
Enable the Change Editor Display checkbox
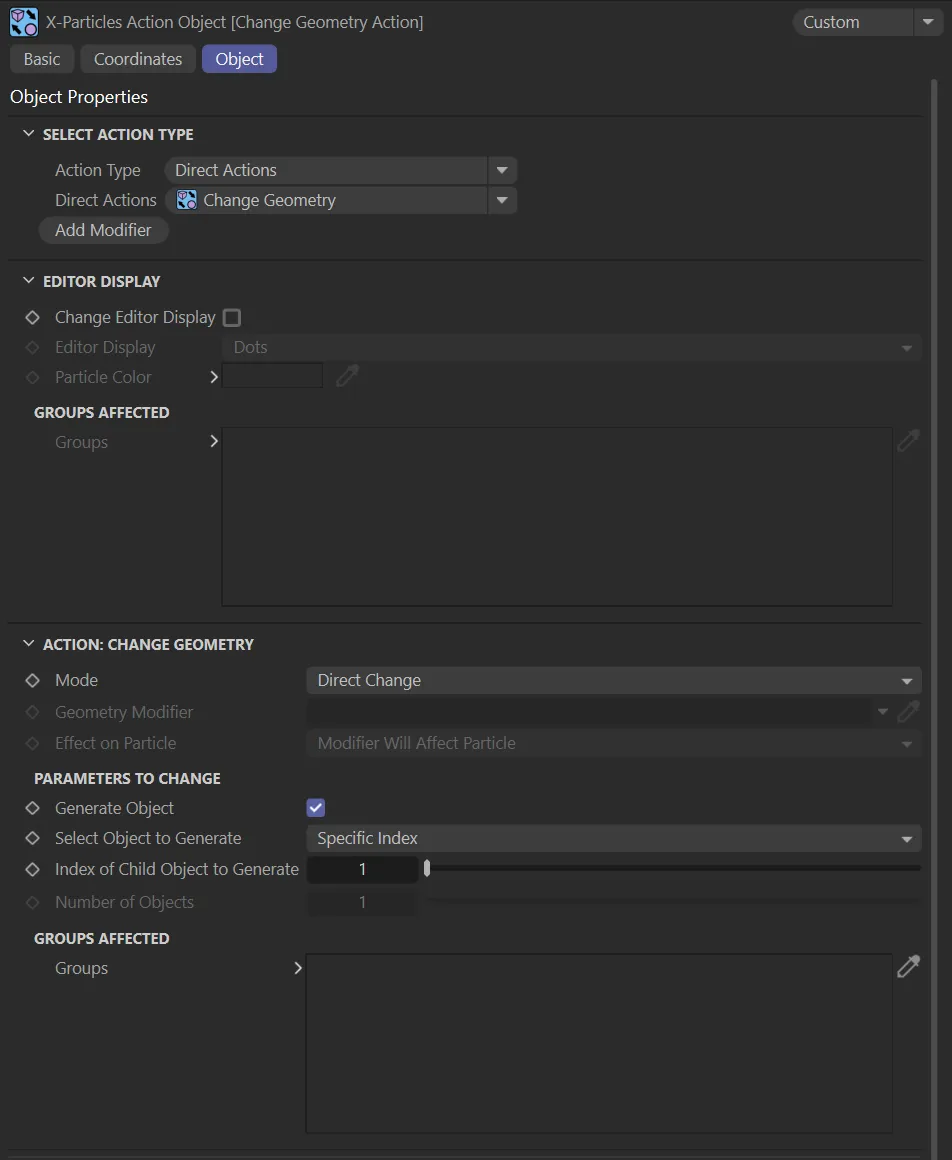[232, 317]
